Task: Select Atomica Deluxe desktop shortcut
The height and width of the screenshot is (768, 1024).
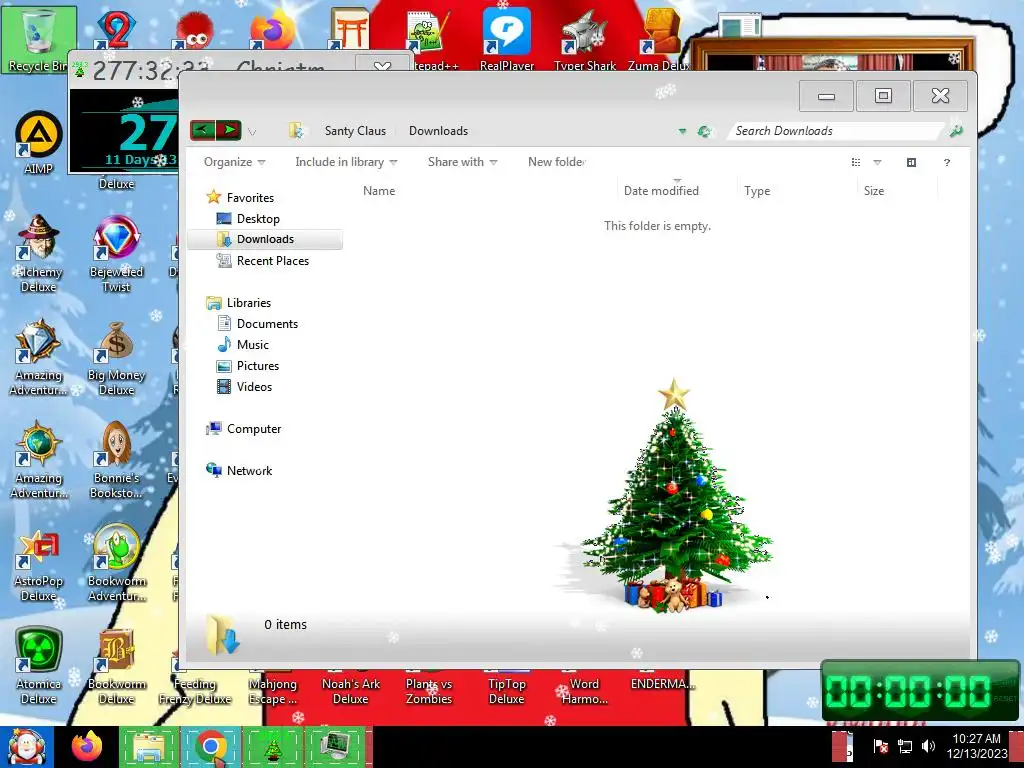Action: tap(39, 666)
